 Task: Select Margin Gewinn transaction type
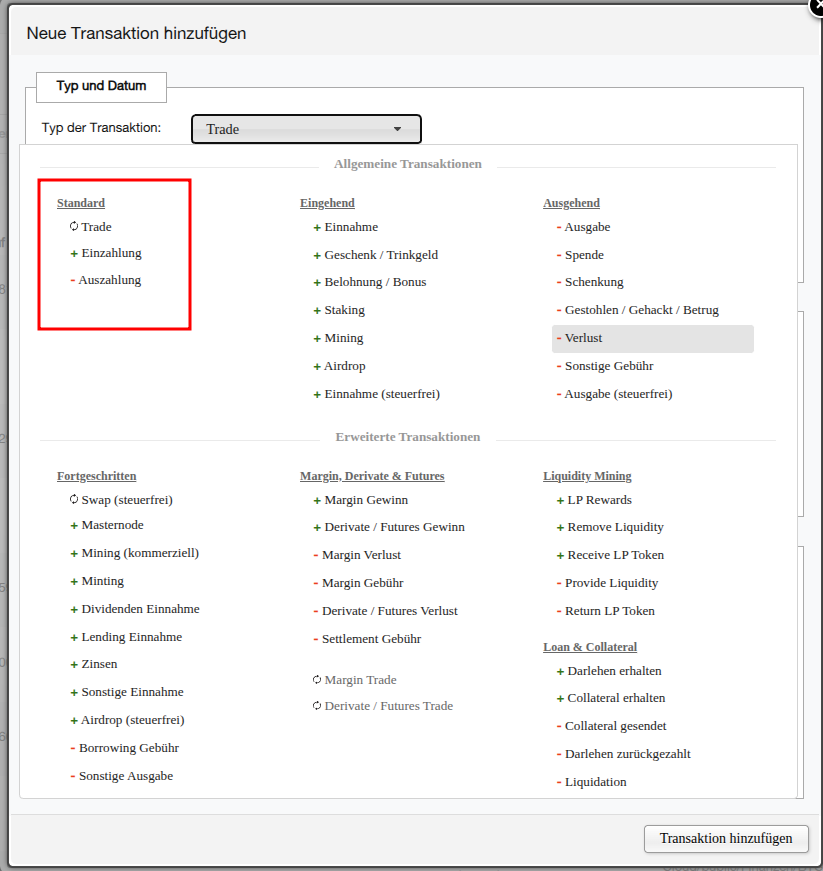tap(366, 499)
